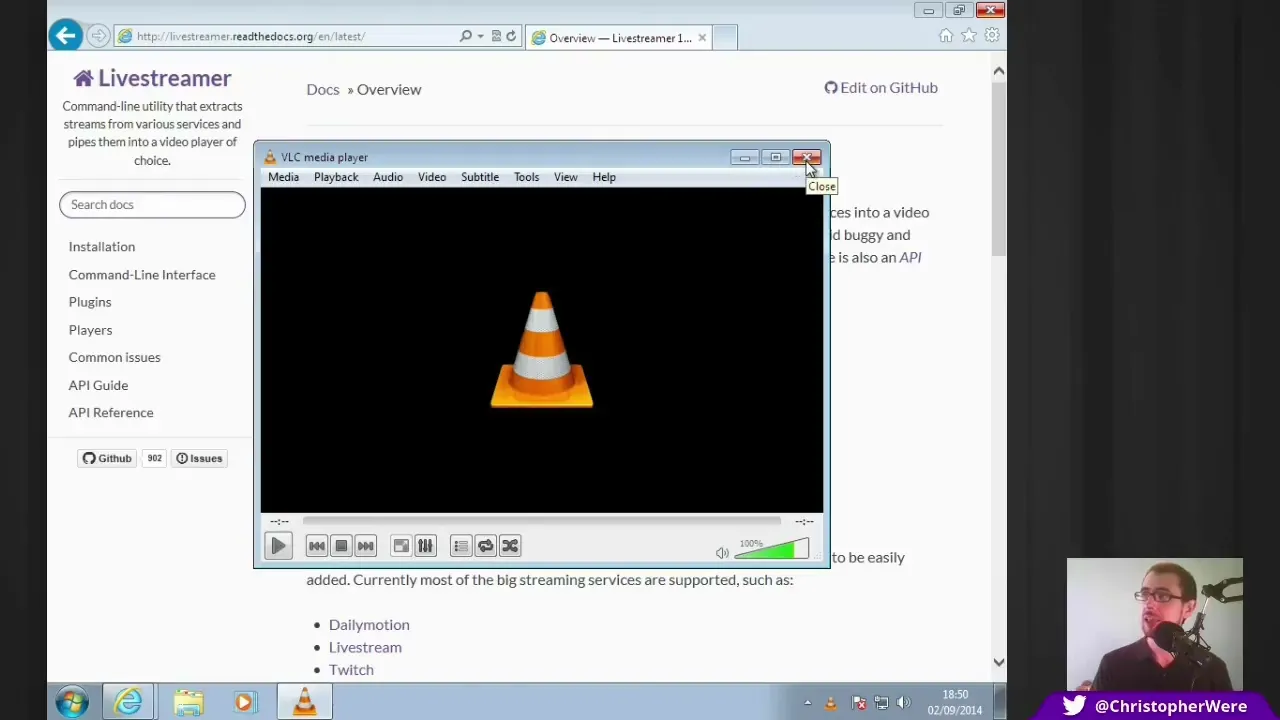Toggle VLC fullscreen video button
Image resolution: width=1280 pixels, height=720 pixels.
coord(401,546)
